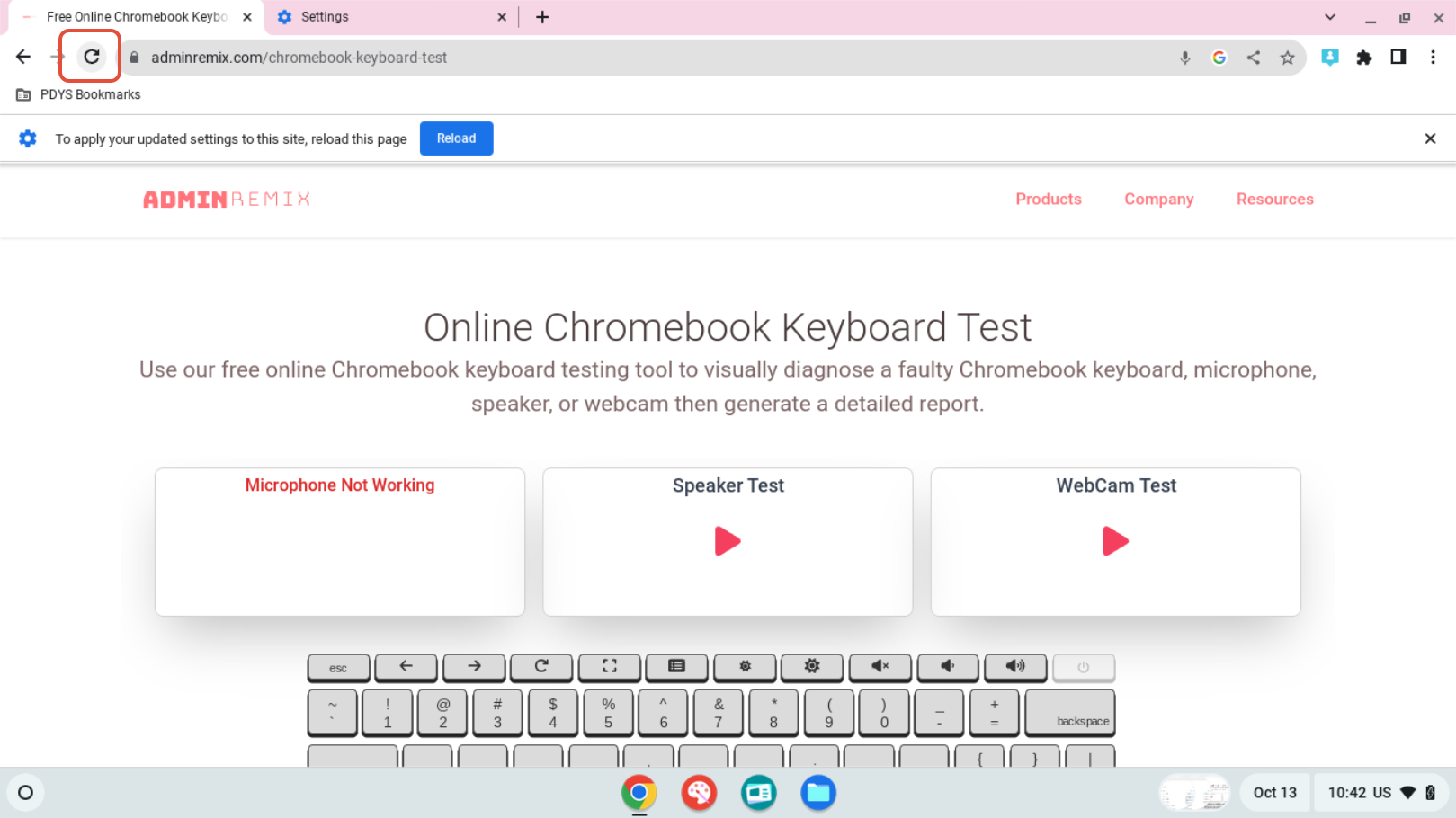Close the Settings tab
The image size is (1456, 818).
coord(502,17)
